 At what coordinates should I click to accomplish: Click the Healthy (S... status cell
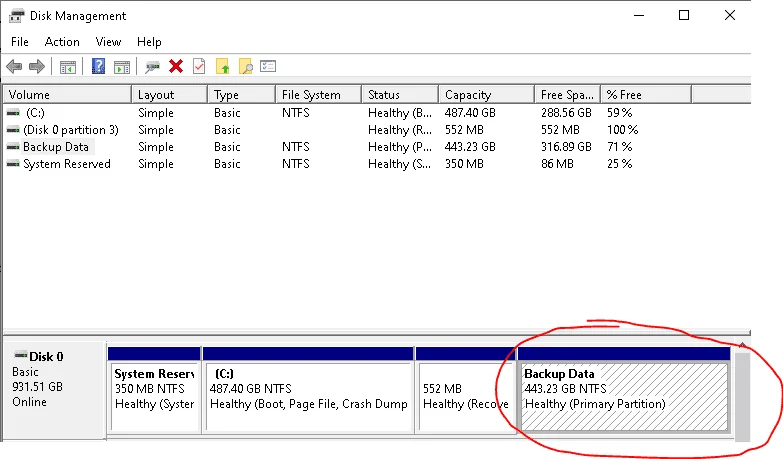pos(399,164)
